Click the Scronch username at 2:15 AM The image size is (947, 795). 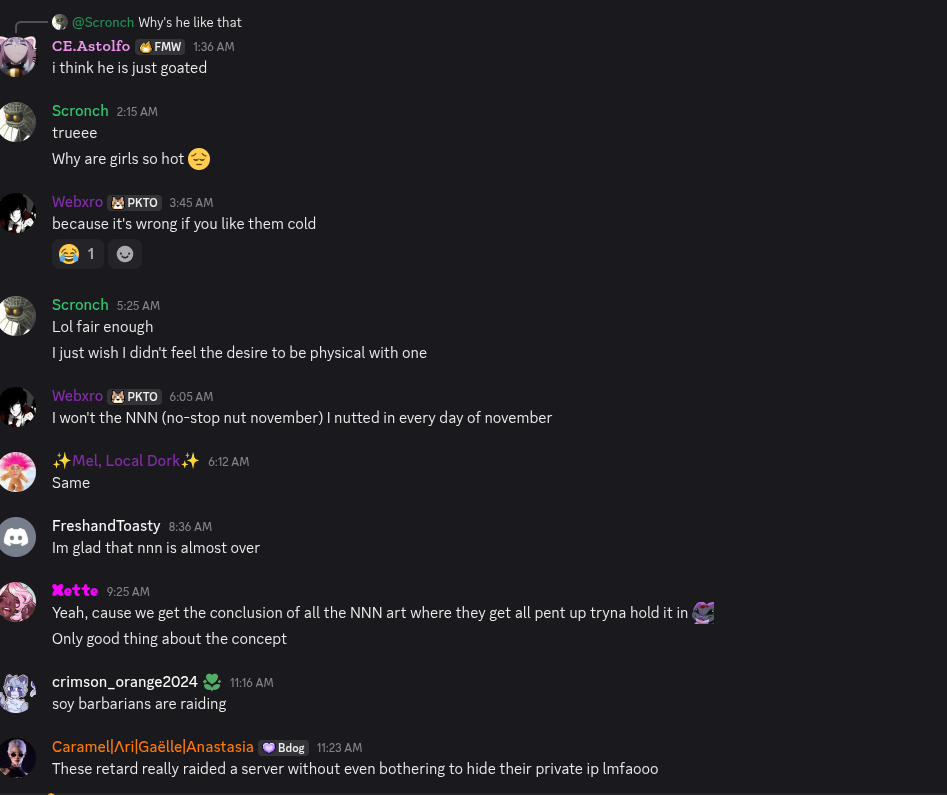[80, 111]
